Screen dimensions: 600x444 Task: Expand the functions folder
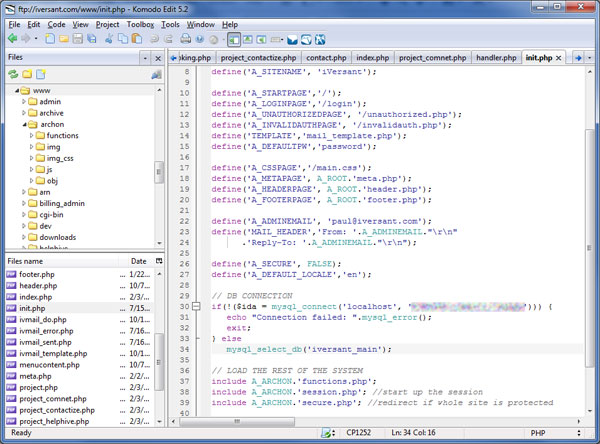(x=31, y=135)
